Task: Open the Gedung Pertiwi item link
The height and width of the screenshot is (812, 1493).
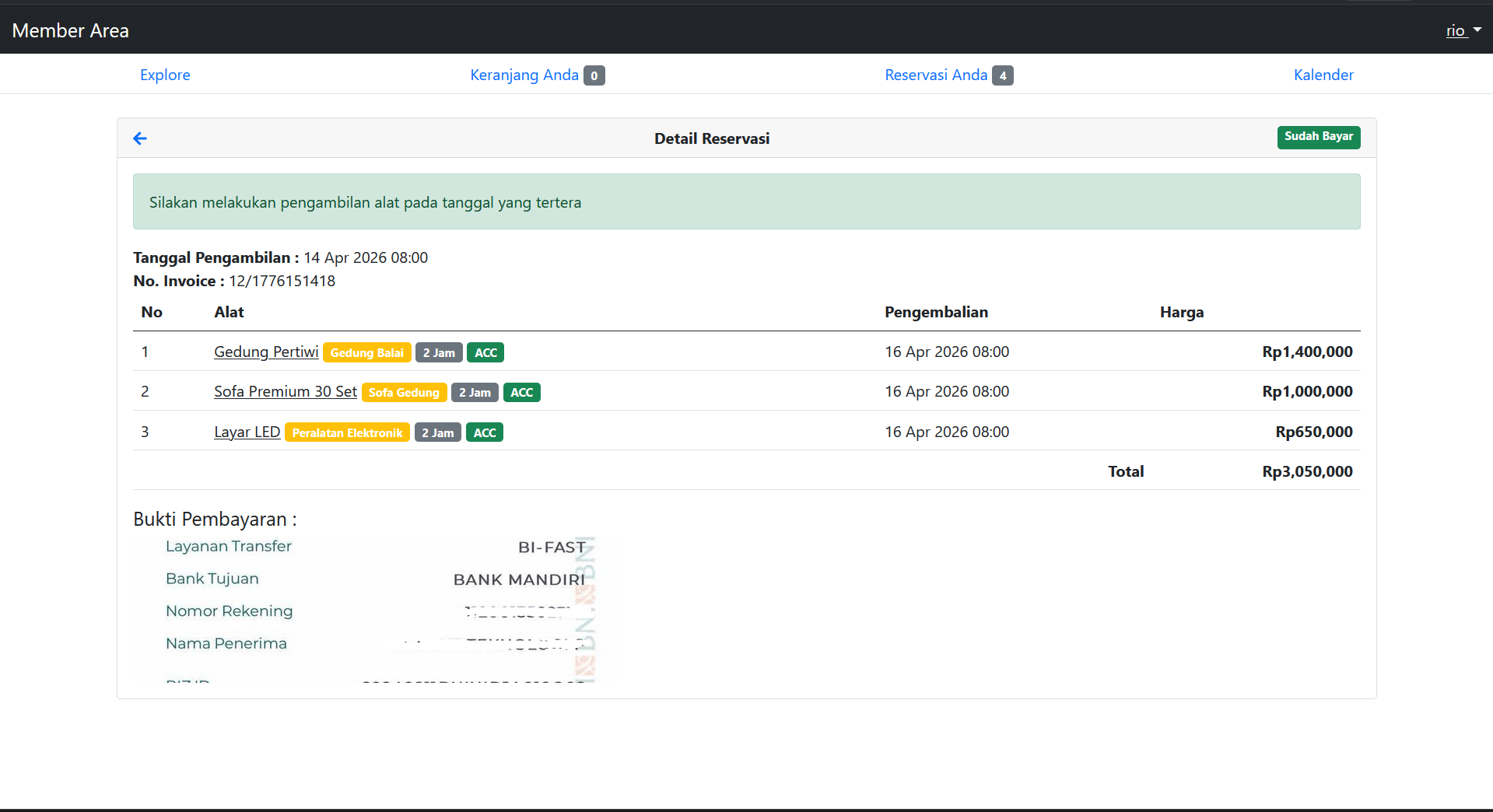Action: 266,352
